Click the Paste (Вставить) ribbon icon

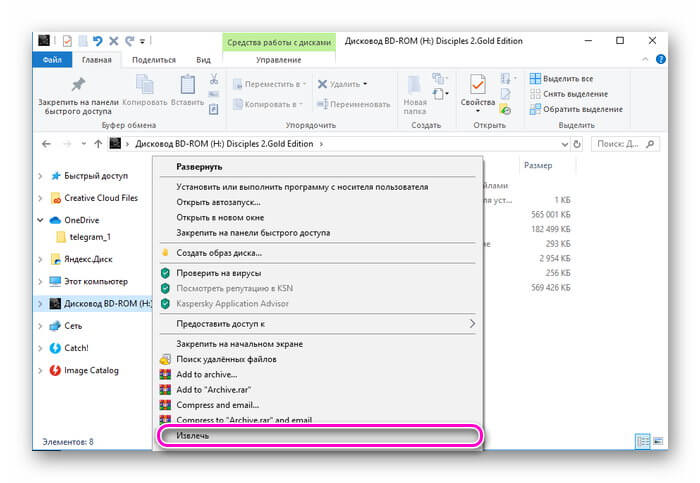(x=187, y=91)
